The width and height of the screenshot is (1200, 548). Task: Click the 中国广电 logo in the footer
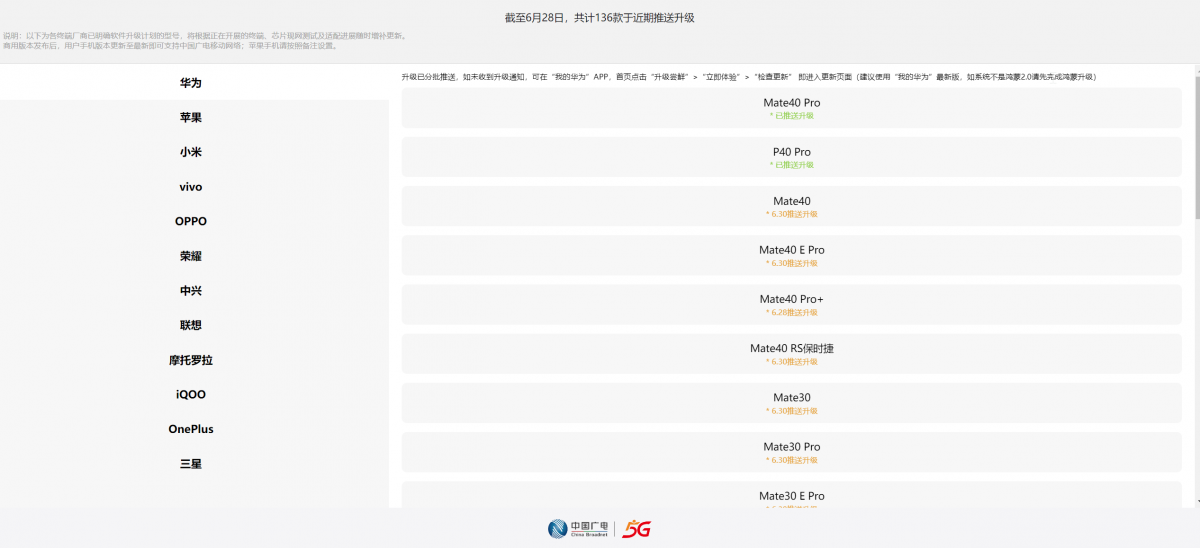point(578,529)
